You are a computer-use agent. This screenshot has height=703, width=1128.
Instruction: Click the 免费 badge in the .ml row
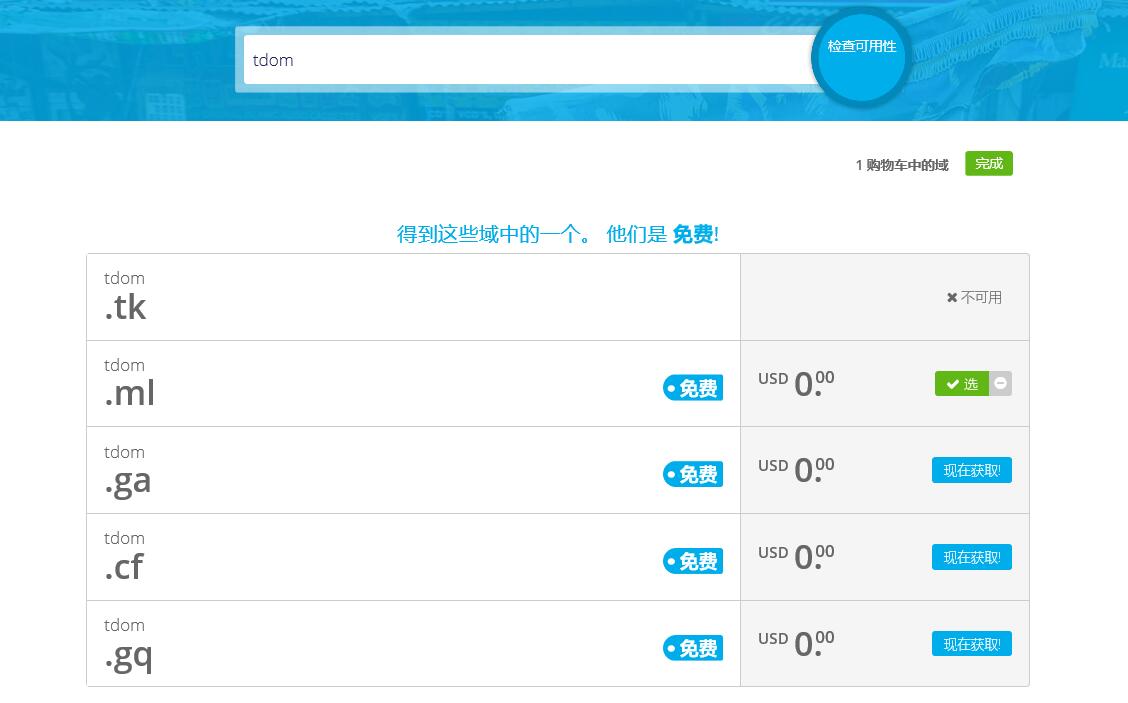point(693,388)
